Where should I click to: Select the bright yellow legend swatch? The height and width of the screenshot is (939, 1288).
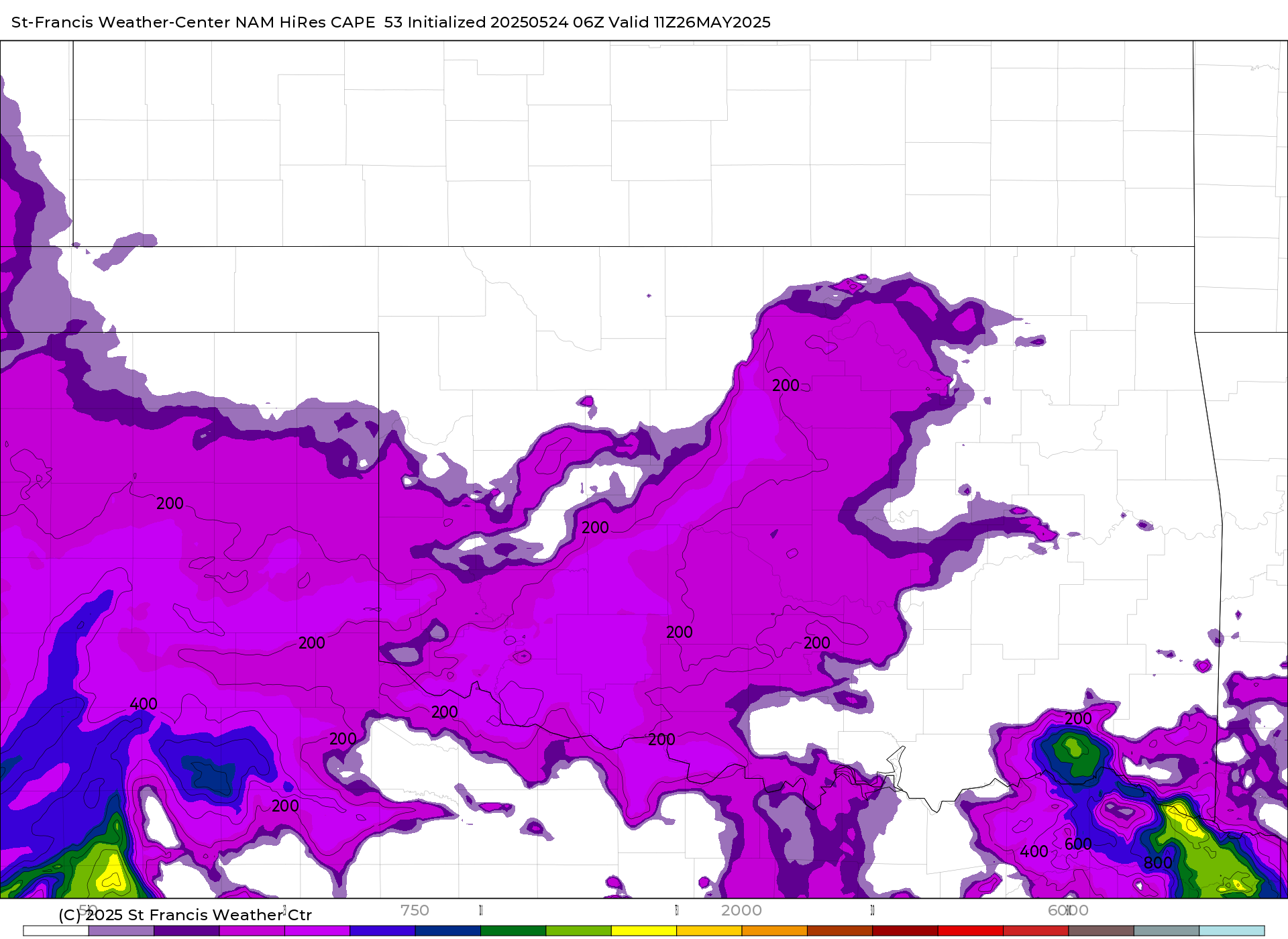644,931
